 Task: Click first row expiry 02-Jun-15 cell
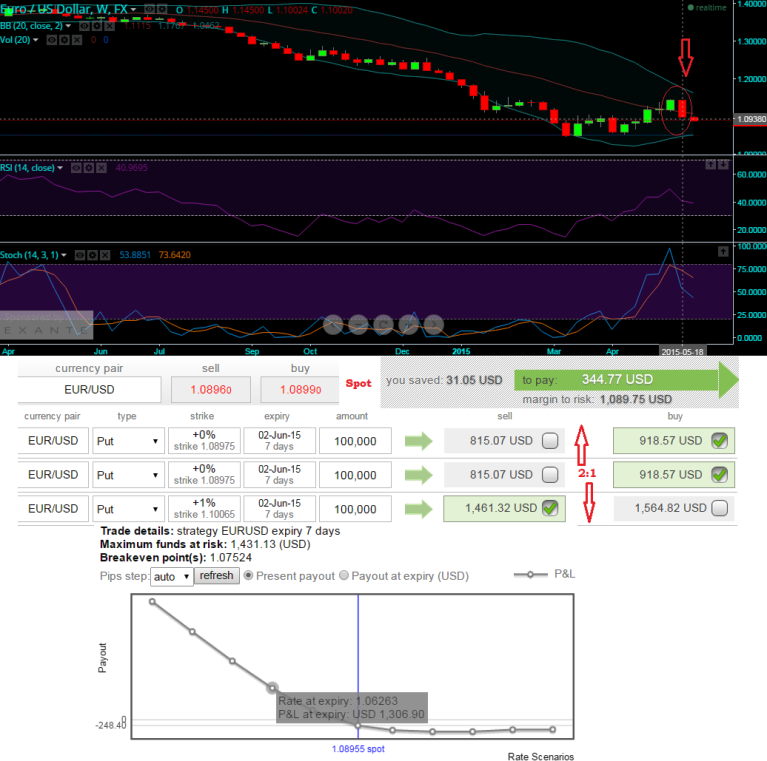(279, 441)
